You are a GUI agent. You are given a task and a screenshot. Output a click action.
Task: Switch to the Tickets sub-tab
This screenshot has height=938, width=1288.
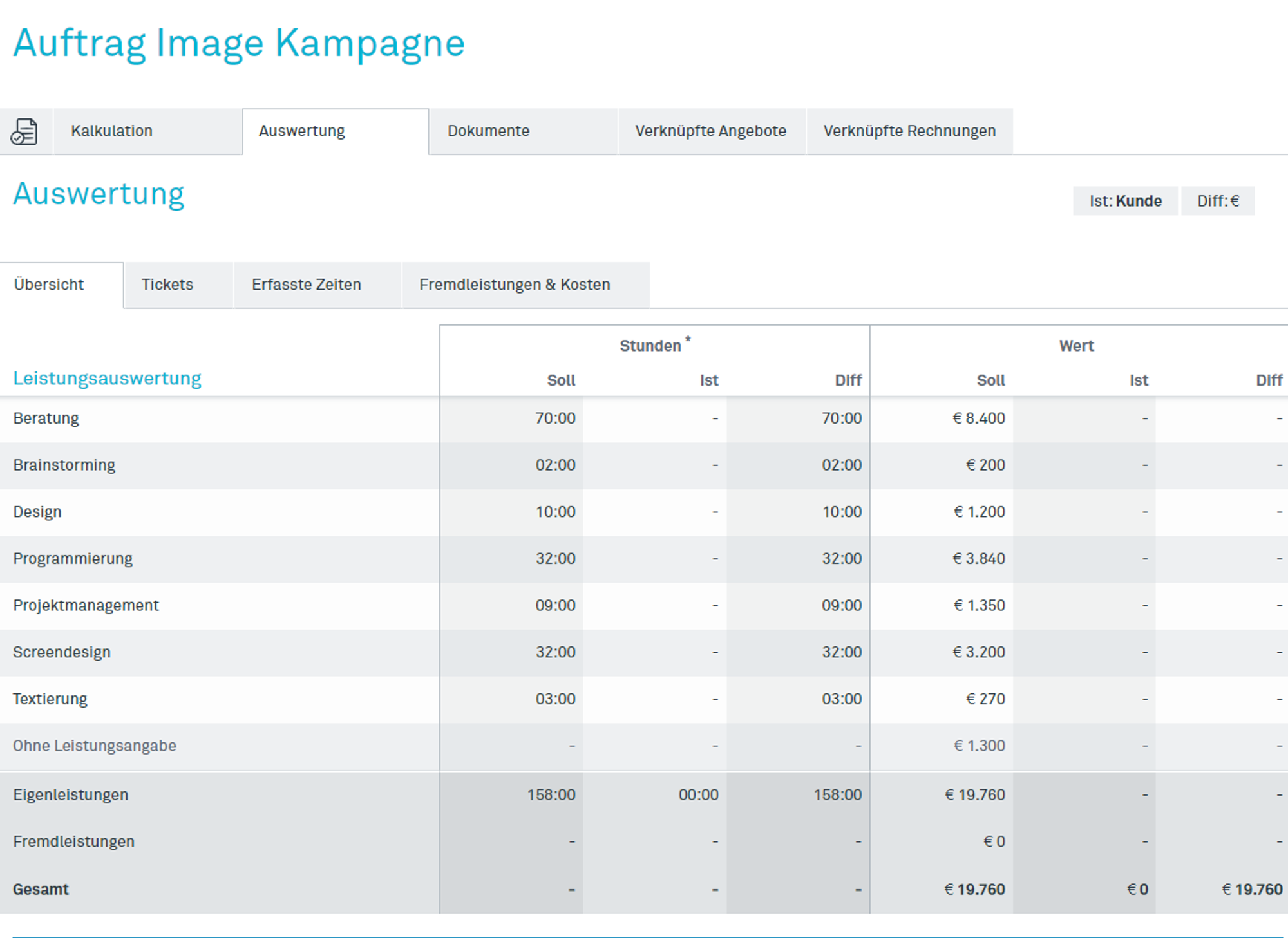(178, 285)
